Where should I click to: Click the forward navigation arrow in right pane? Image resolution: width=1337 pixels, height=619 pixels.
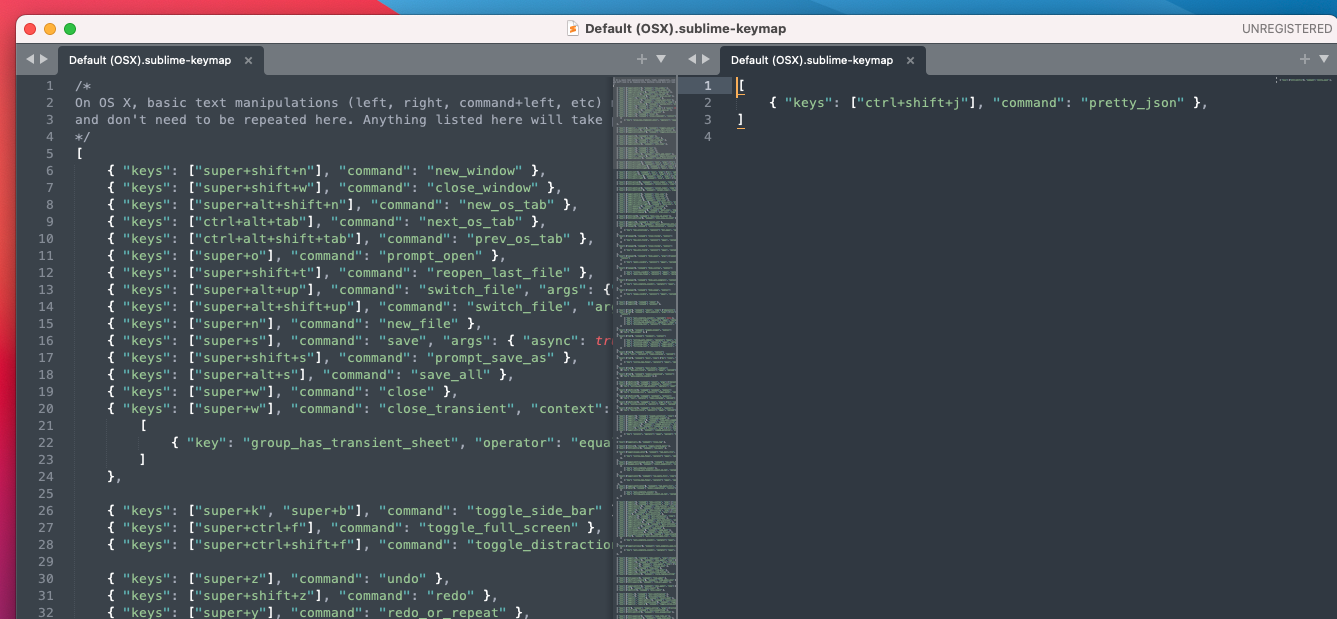click(x=706, y=59)
